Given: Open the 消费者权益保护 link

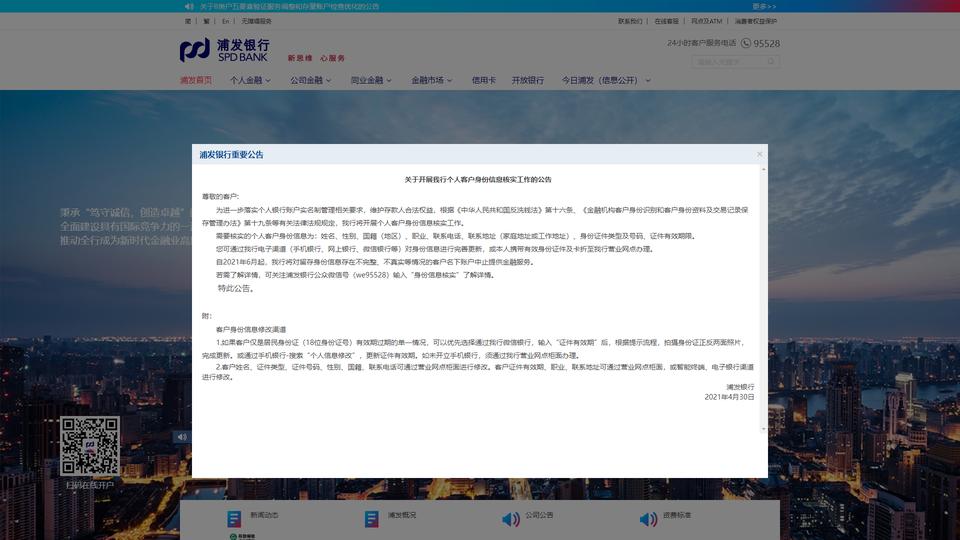Looking at the screenshot, I should [x=756, y=21].
